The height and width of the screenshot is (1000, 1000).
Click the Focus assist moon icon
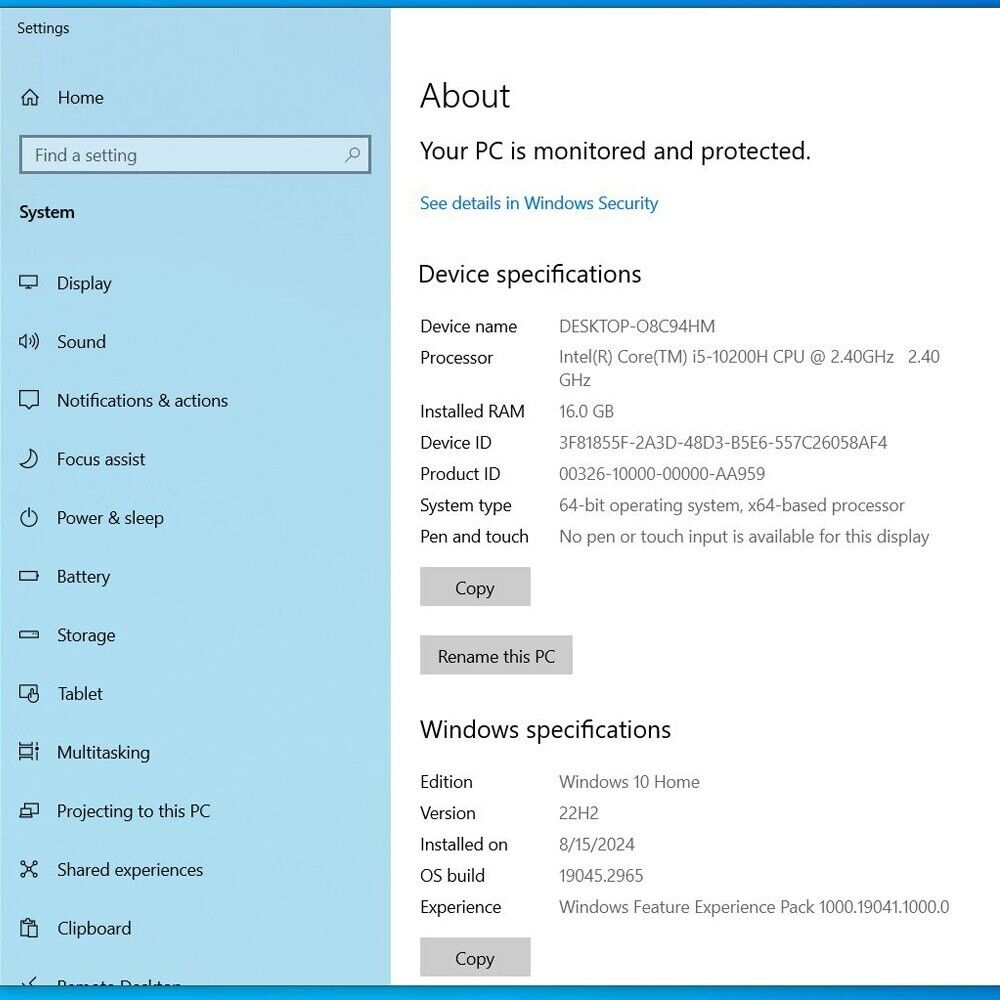tap(29, 459)
